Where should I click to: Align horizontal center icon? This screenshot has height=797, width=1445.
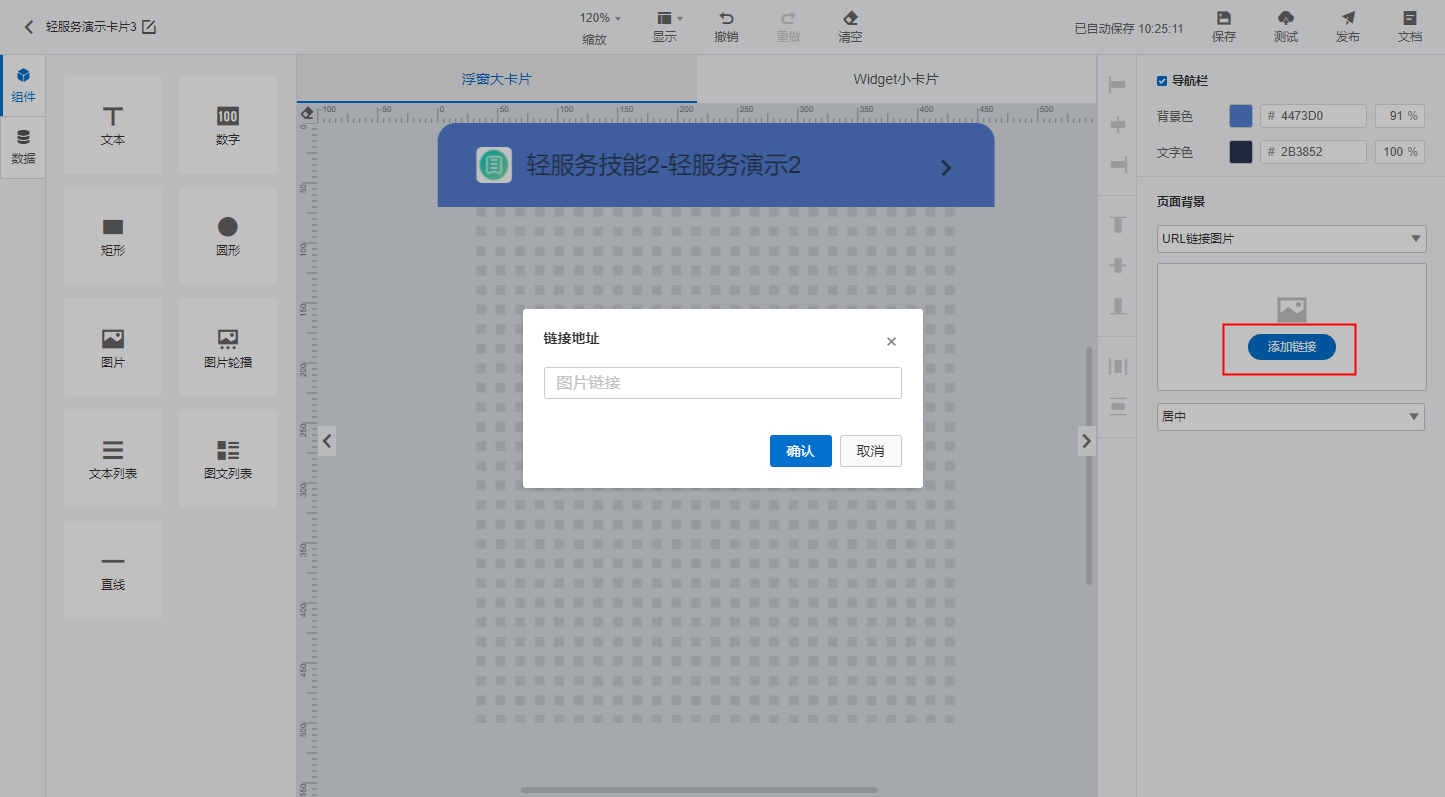pos(1118,124)
